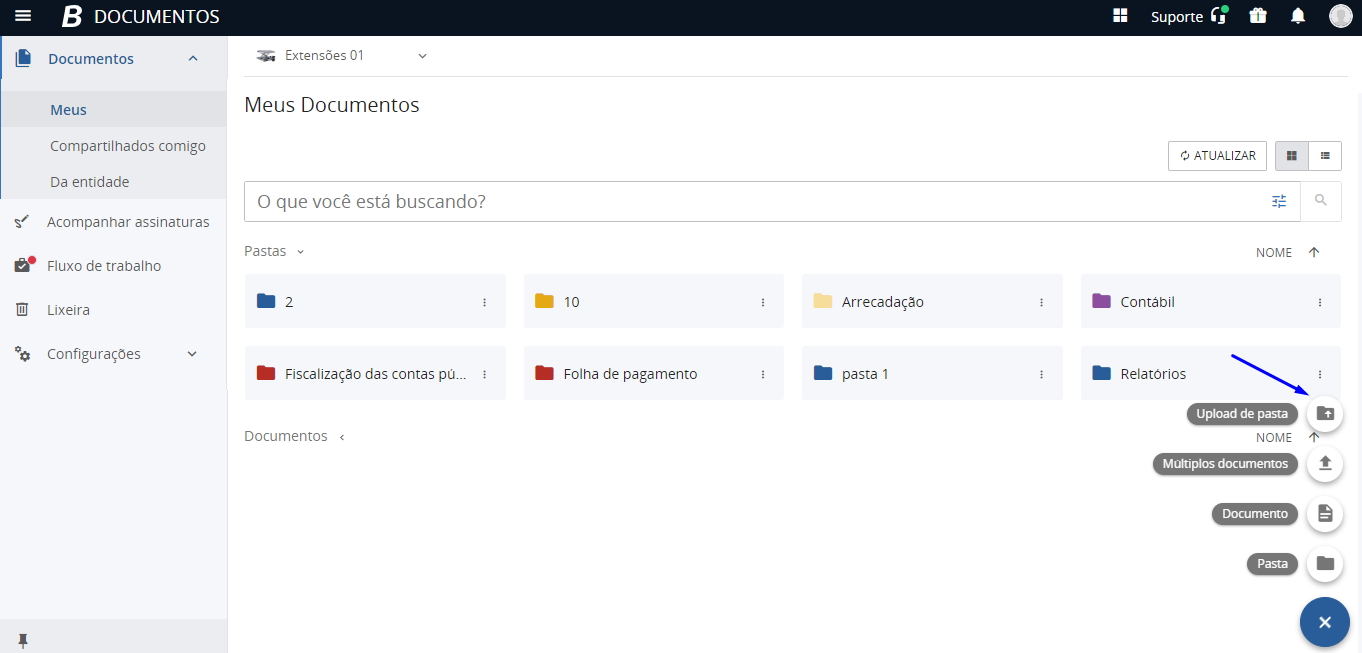Go to Lixeira in the sidebar
This screenshot has height=653, width=1362.
click(x=68, y=310)
